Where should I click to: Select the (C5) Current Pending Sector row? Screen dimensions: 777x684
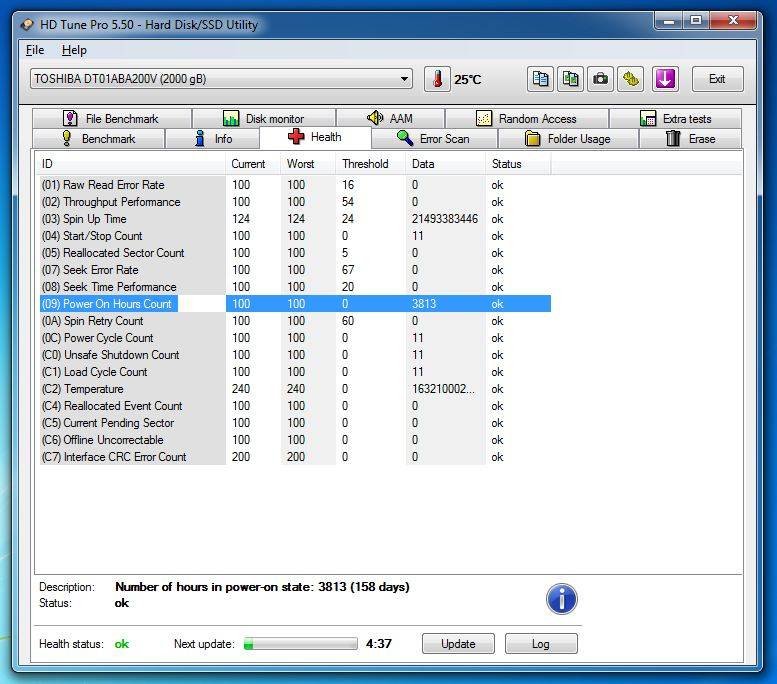[x=295, y=423]
